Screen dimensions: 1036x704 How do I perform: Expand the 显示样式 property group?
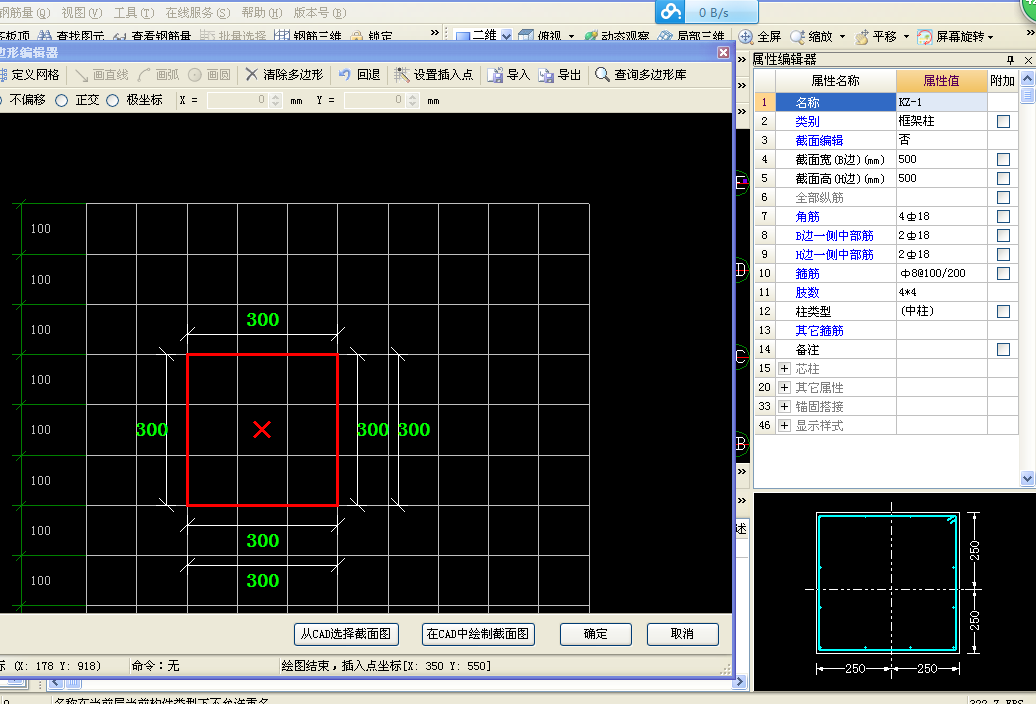[784, 425]
